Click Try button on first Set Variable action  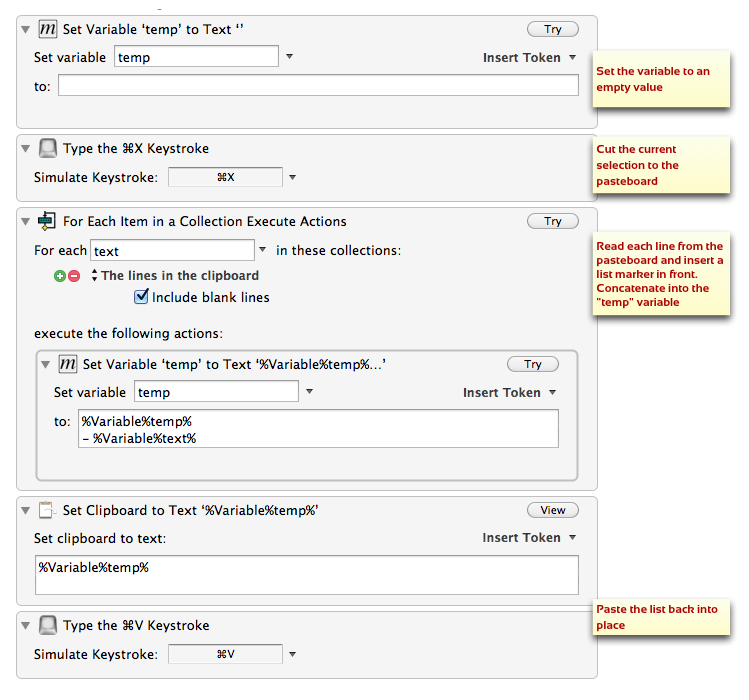point(553,29)
